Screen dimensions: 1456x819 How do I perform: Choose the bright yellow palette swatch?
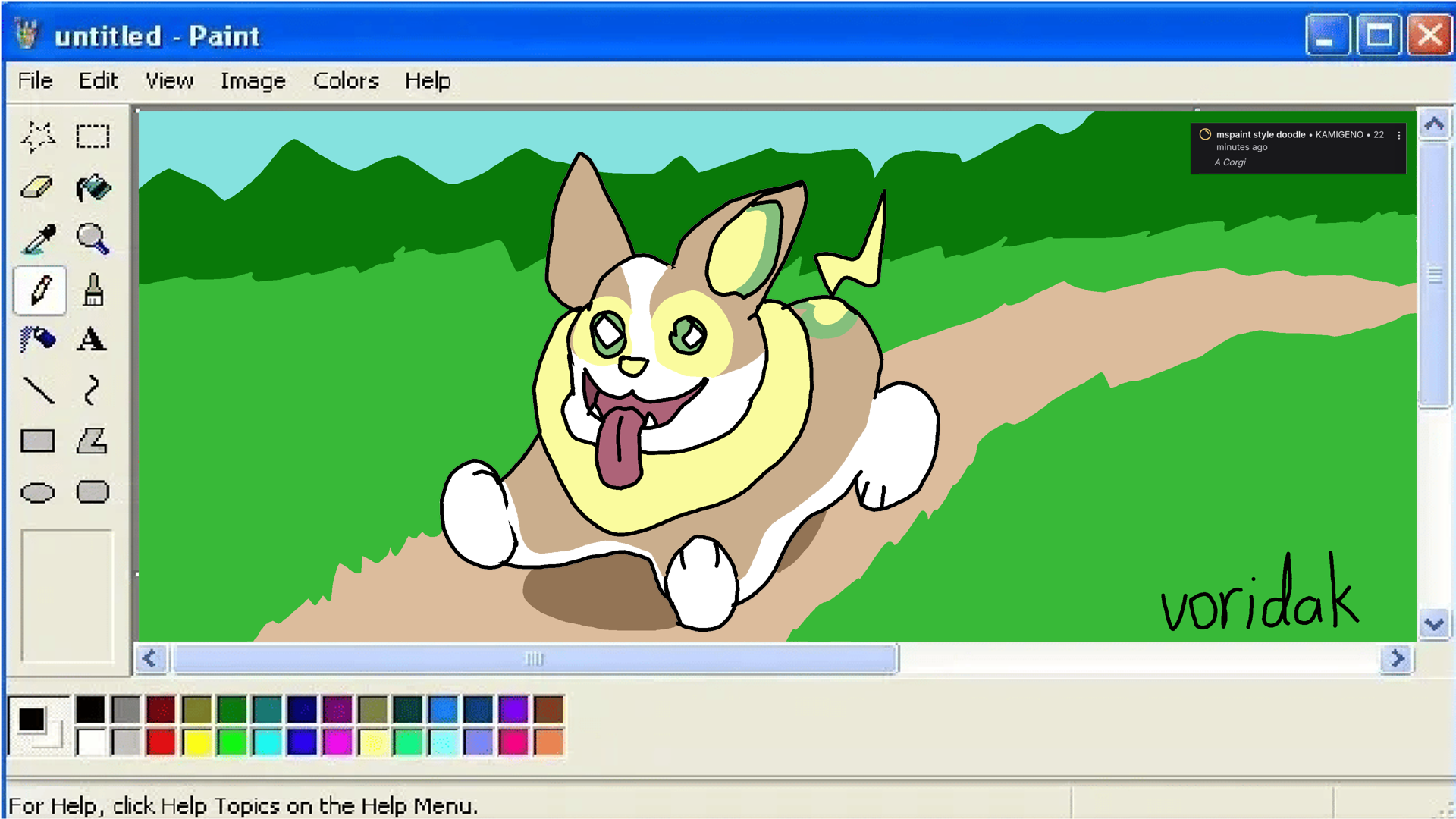click(x=196, y=742)
